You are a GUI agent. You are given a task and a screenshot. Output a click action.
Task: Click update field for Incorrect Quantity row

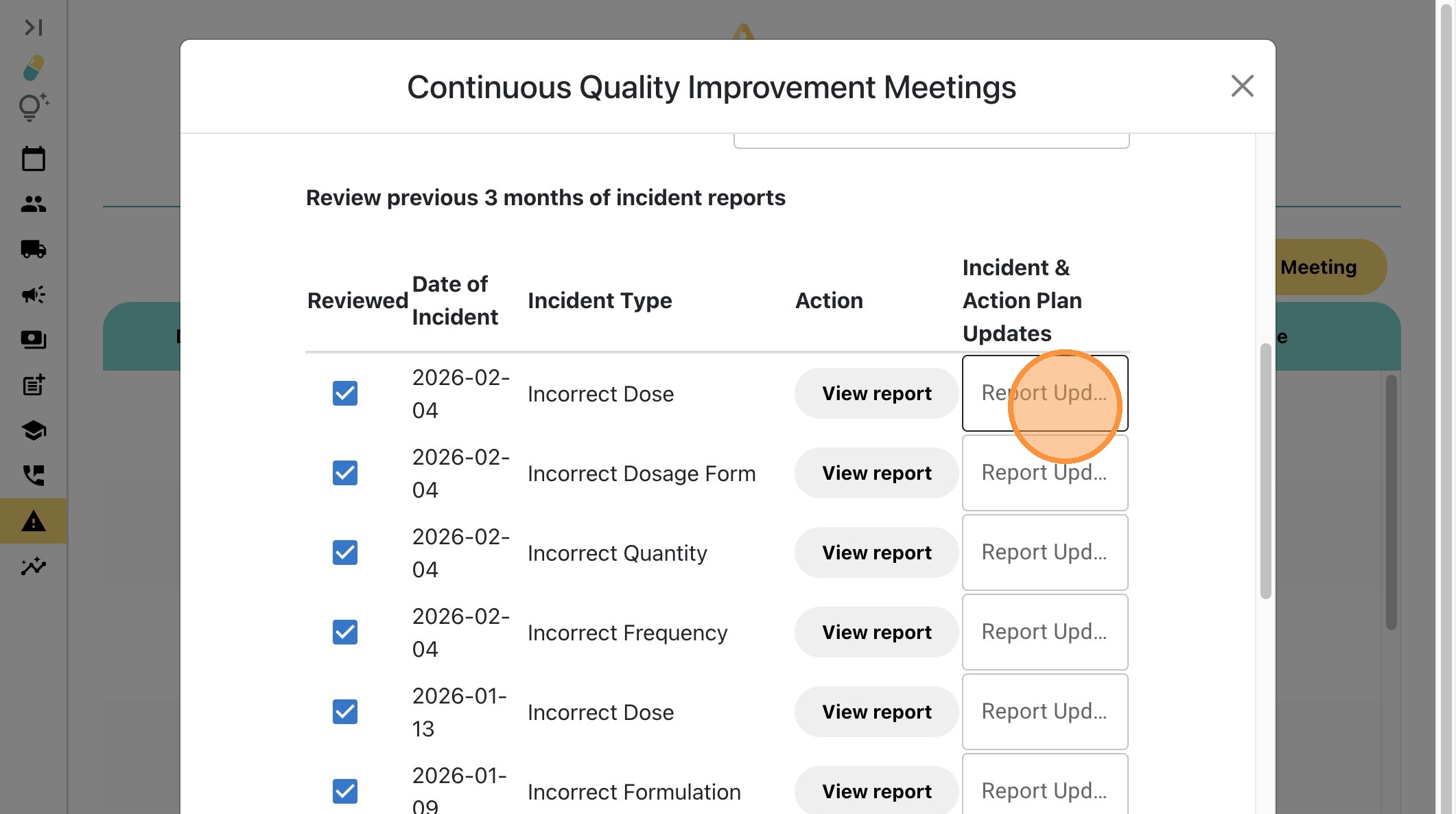point(1044,553)
